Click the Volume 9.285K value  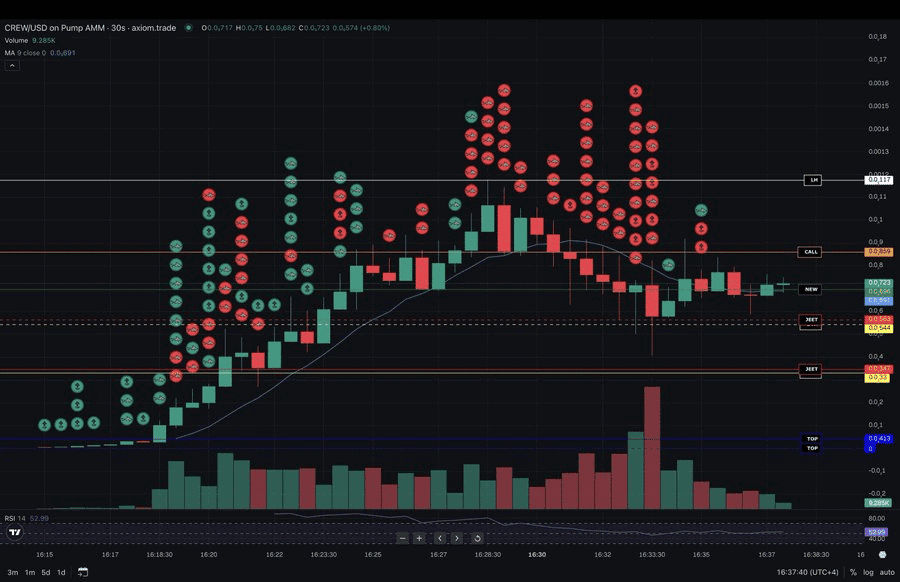(x=42, y=40)
